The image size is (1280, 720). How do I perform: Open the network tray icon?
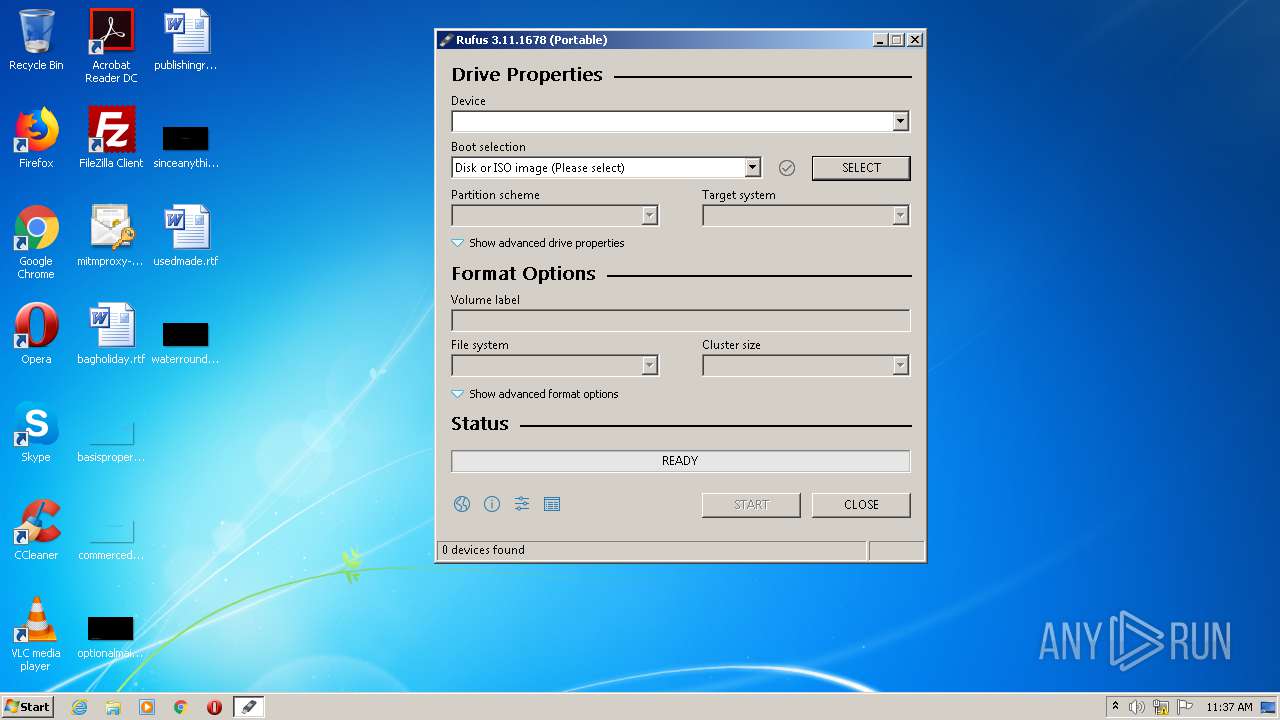(x=1161, y=707)
